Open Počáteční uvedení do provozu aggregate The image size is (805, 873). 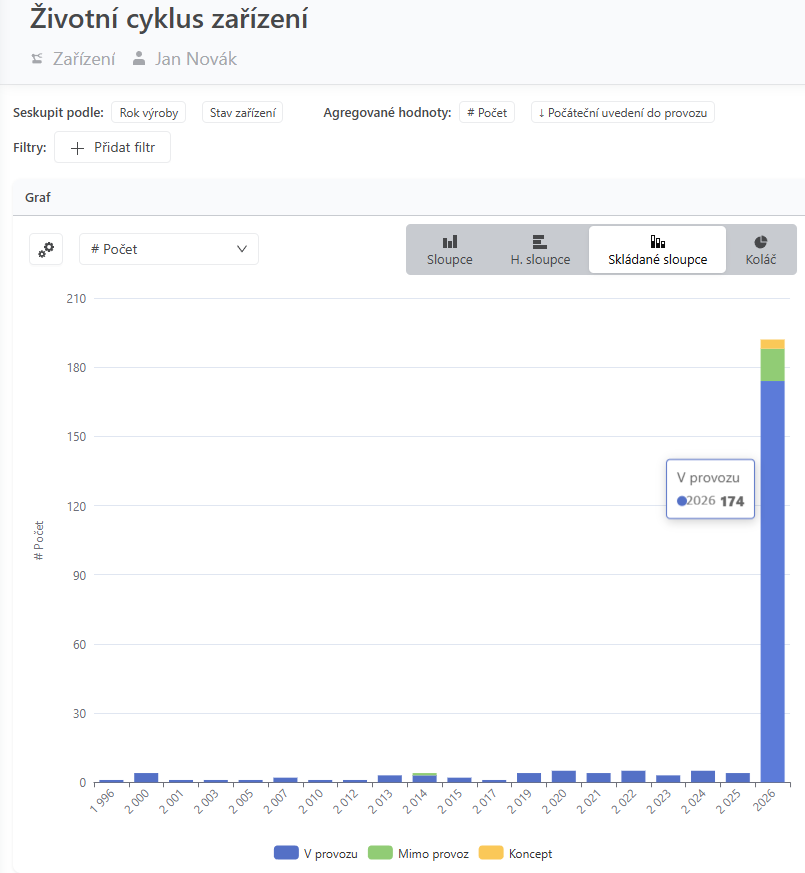point(622,112)
